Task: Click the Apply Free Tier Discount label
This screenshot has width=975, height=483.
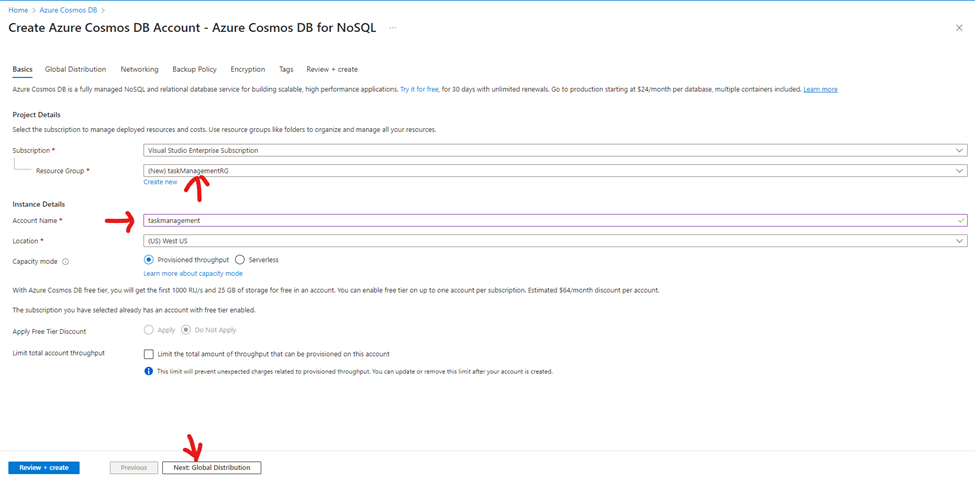Action: 49,331
